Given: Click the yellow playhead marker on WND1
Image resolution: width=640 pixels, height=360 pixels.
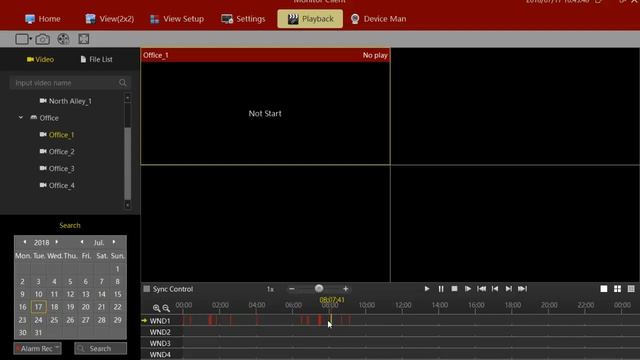Looking at the screenshot, I should click(331, 319).
